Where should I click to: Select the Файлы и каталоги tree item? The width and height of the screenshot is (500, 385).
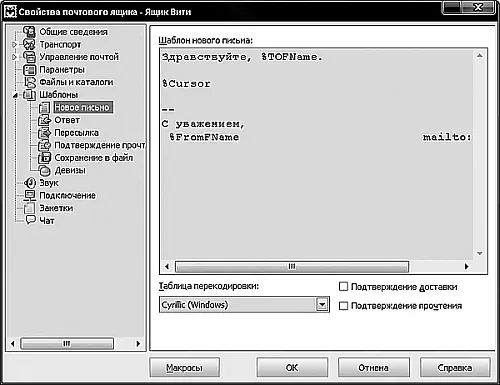(76, 82)
